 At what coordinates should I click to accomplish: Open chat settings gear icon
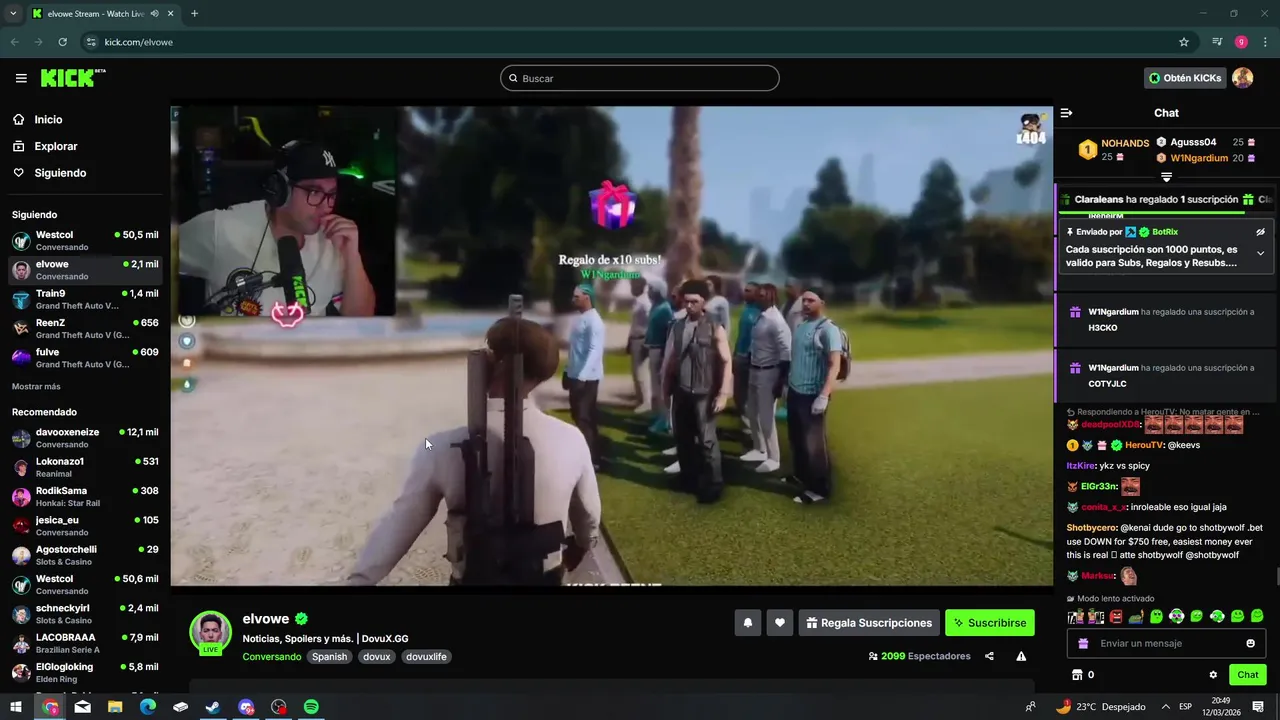pos(1213,675)
